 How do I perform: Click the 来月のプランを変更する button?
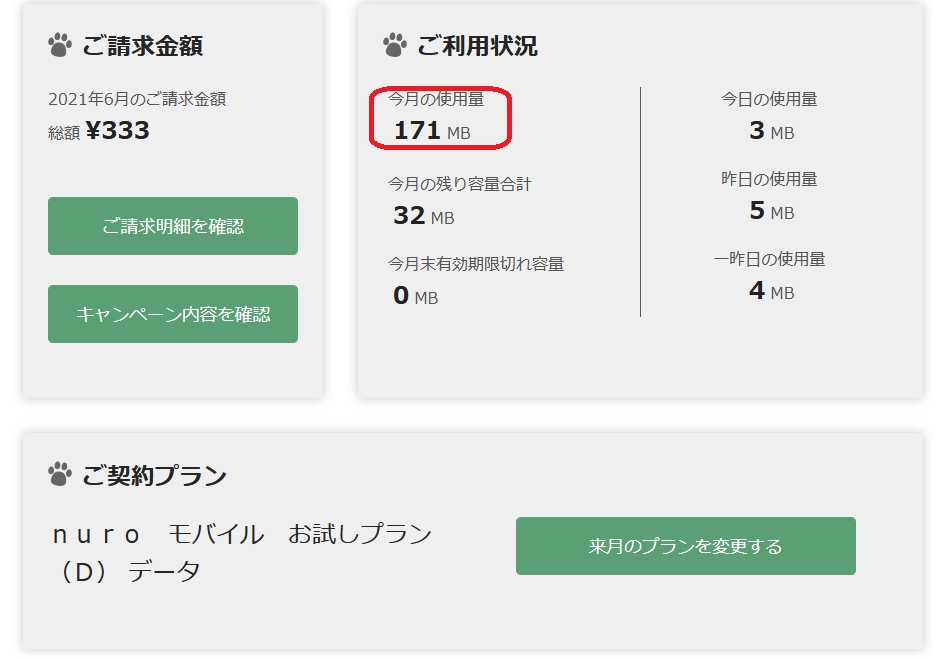point(685,546)
